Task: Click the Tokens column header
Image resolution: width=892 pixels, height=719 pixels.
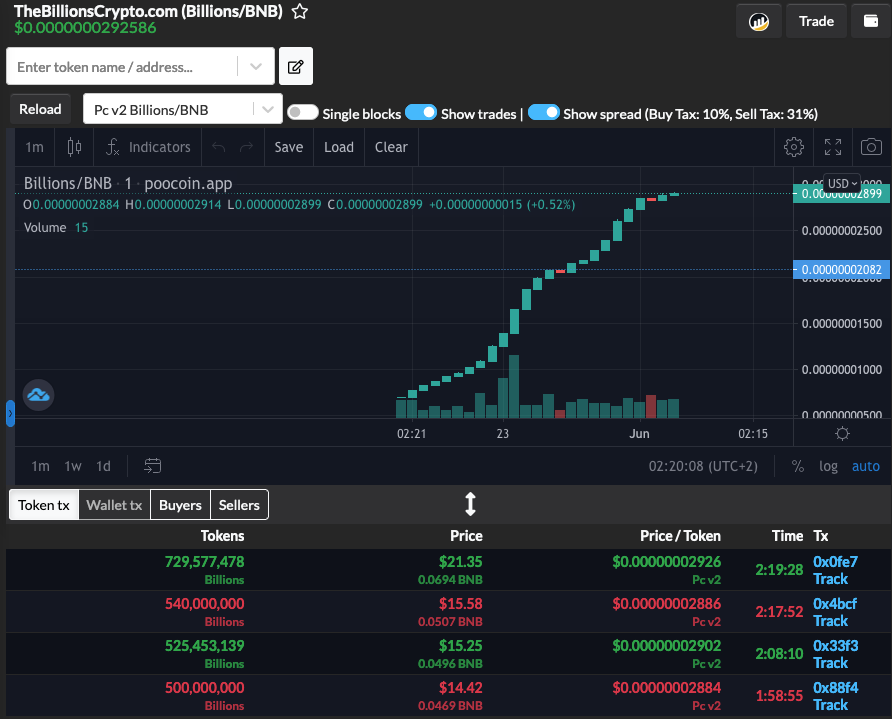Action: click(x=222, y=536)
